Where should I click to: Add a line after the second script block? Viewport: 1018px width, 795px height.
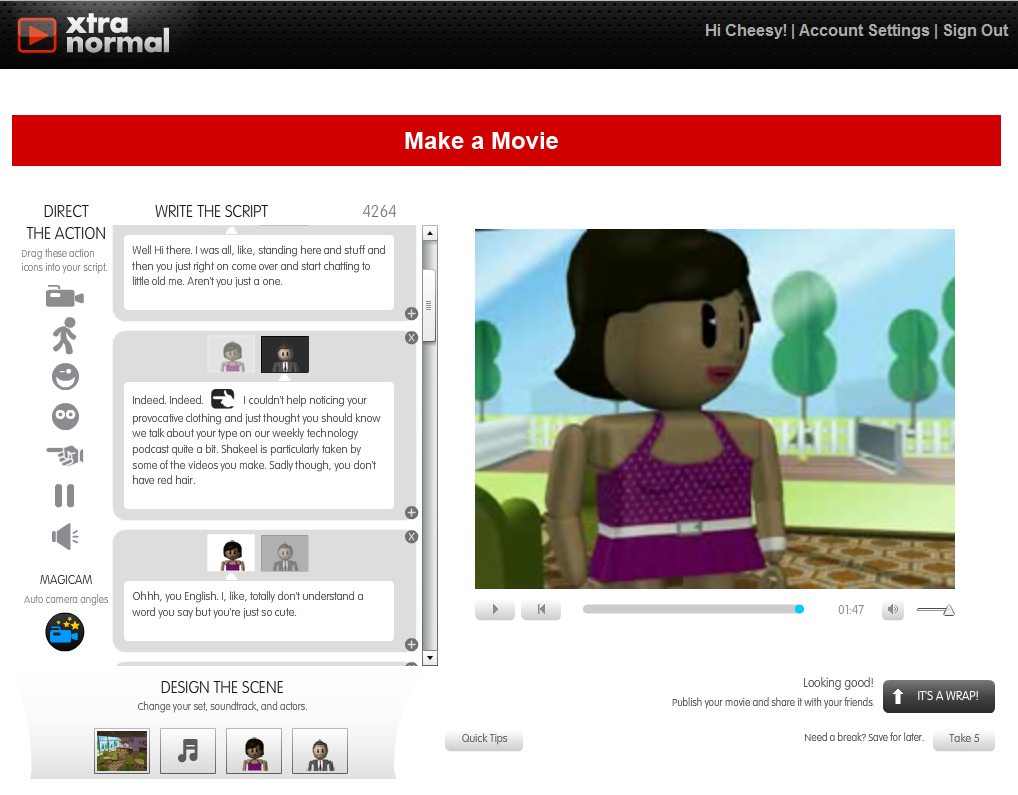click(x=411, y=513)
